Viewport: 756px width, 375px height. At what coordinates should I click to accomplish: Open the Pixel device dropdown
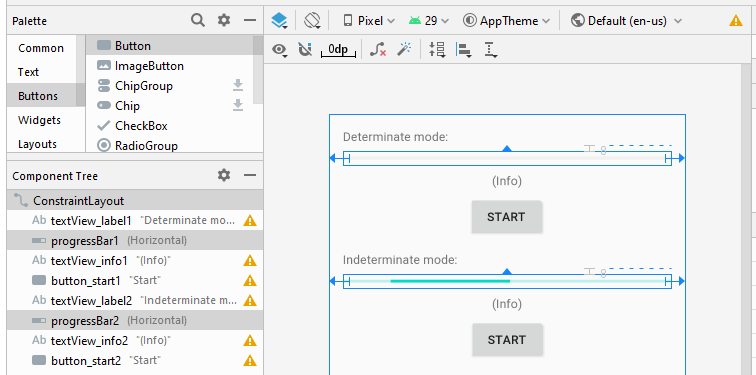click(x=369, y=21)
